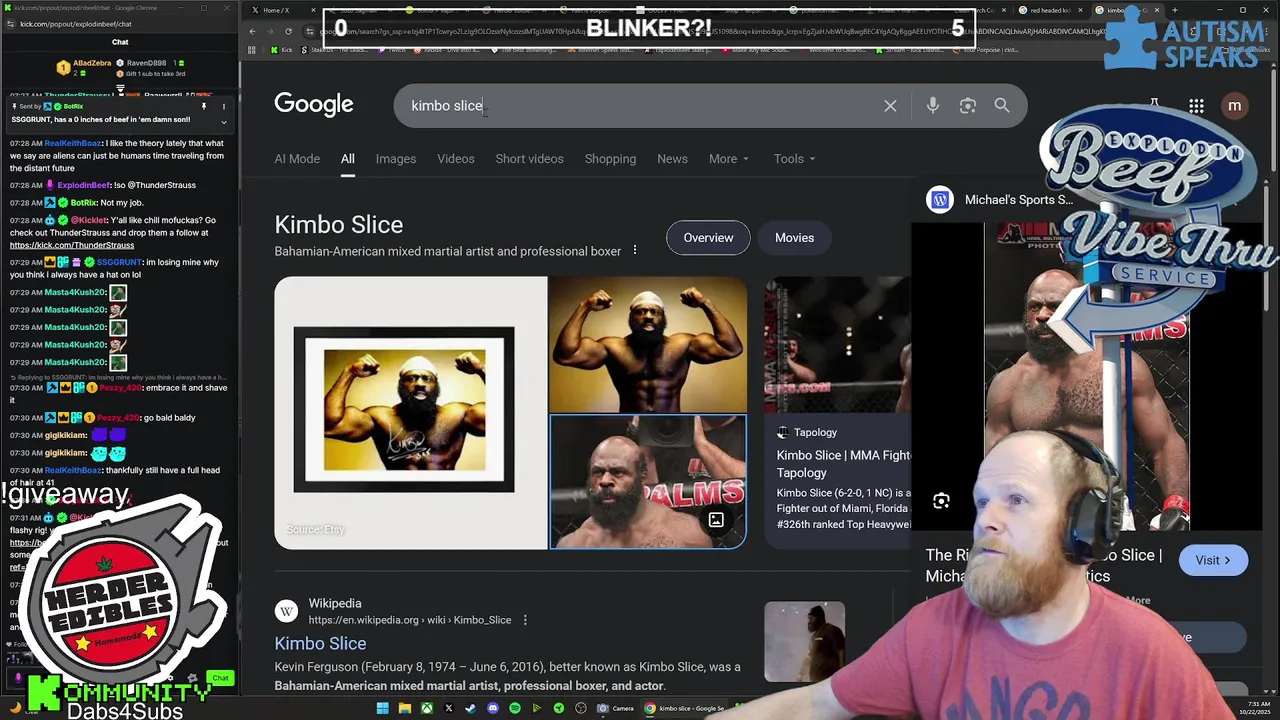
Task: Open kimbo slice Chrome window on taskbar
Action: [x=685, y=708]
